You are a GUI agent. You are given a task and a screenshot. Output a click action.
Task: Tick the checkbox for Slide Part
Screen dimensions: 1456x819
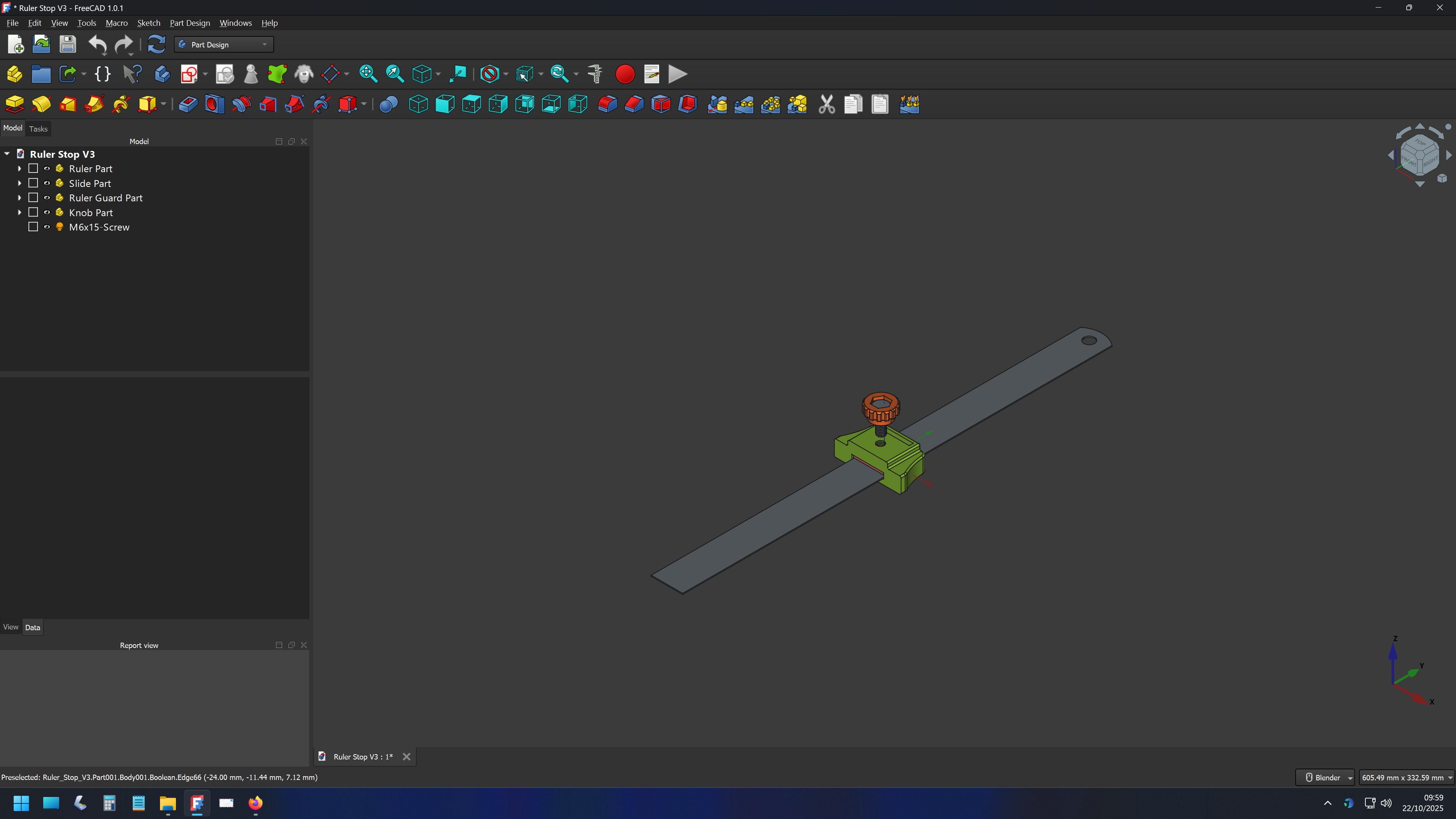33,183
